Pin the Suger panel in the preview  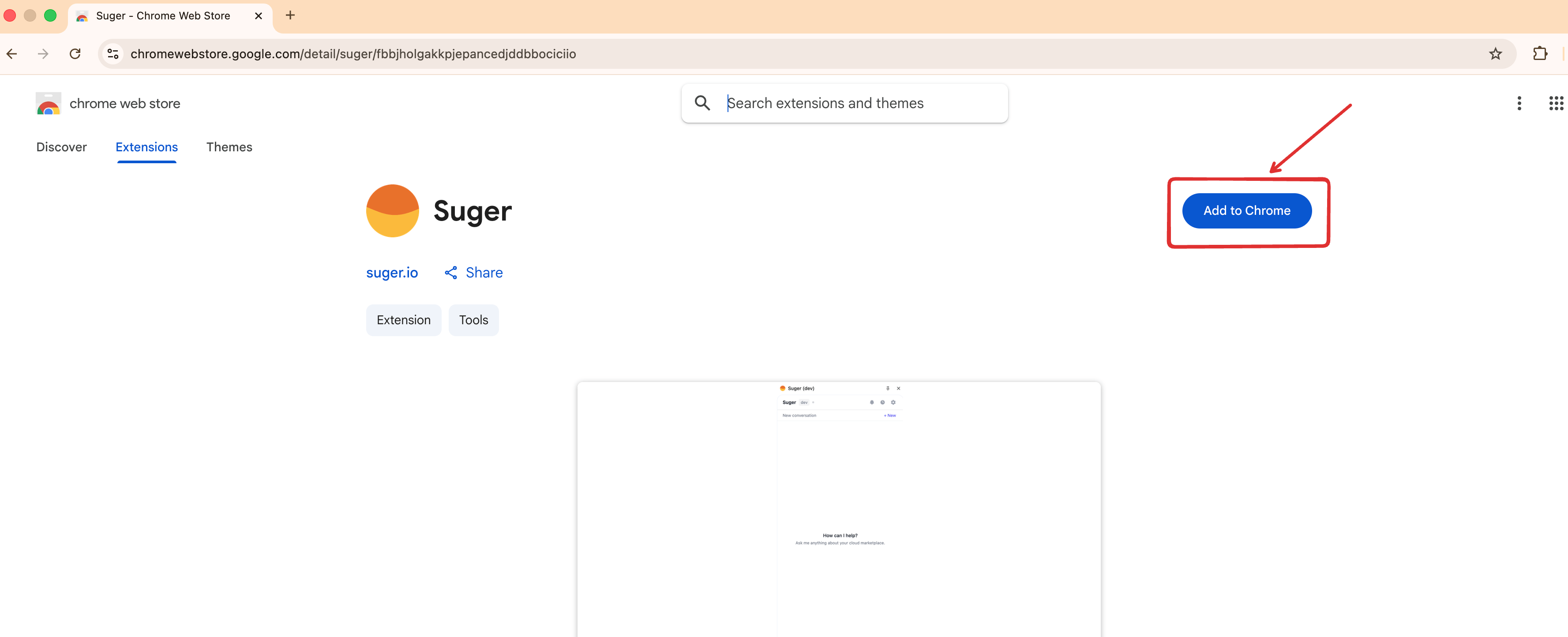click(x=888, y=389)
